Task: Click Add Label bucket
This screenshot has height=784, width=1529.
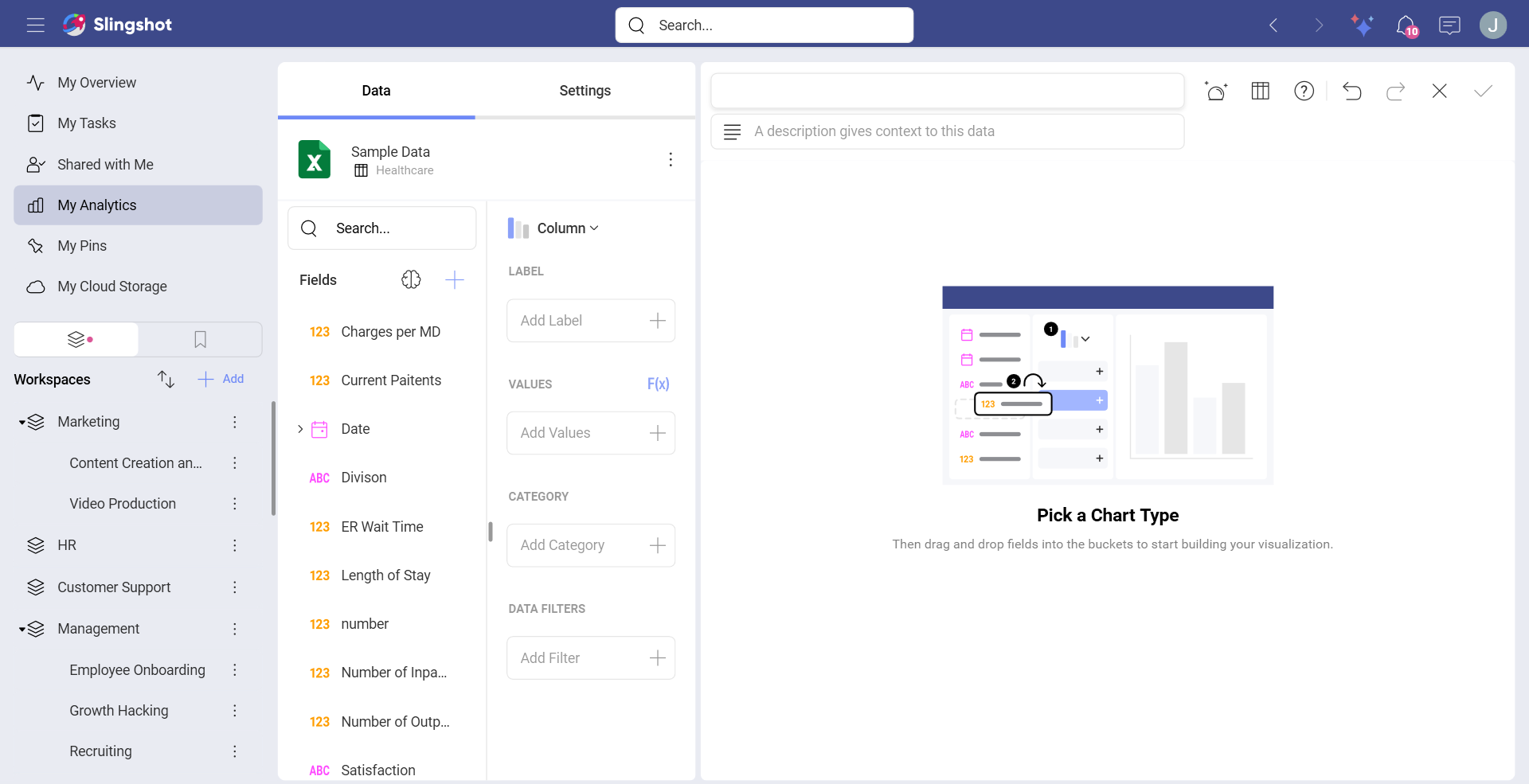Action: pos(591,321)
